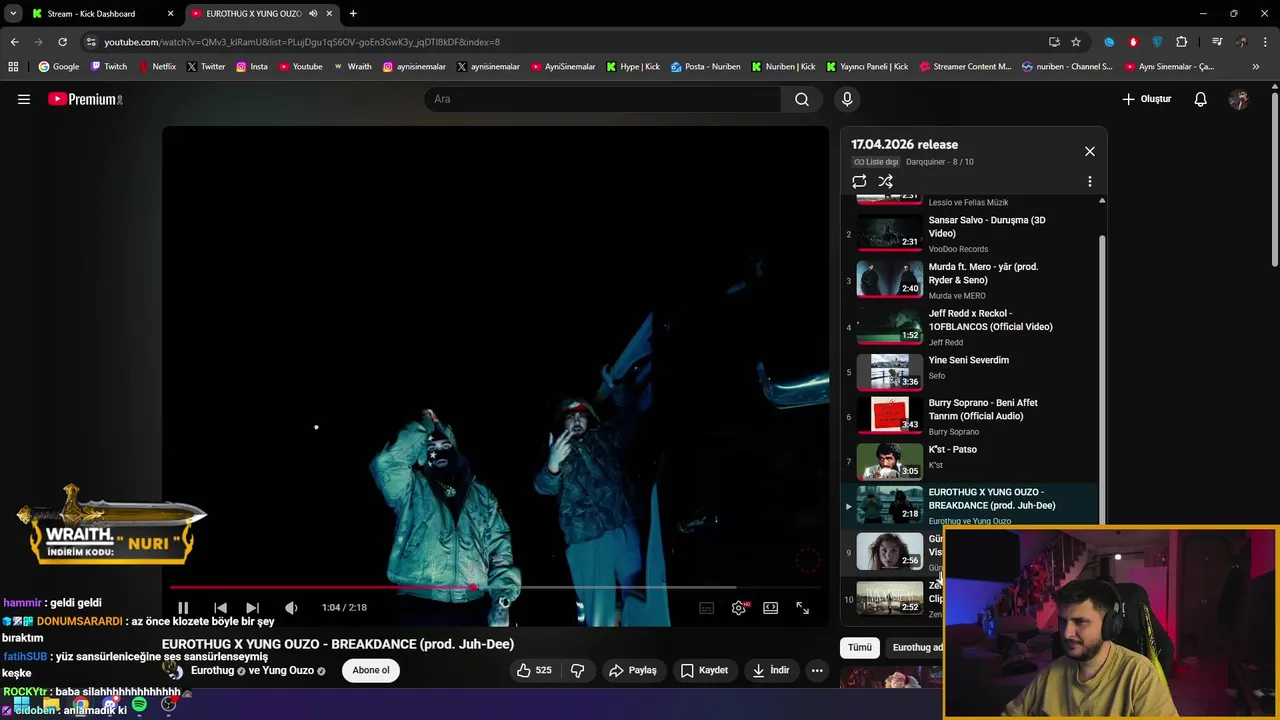Screen dimensions: 1280x720
Task: Open the playlist options menu
Action: [x=1090, y=182]
